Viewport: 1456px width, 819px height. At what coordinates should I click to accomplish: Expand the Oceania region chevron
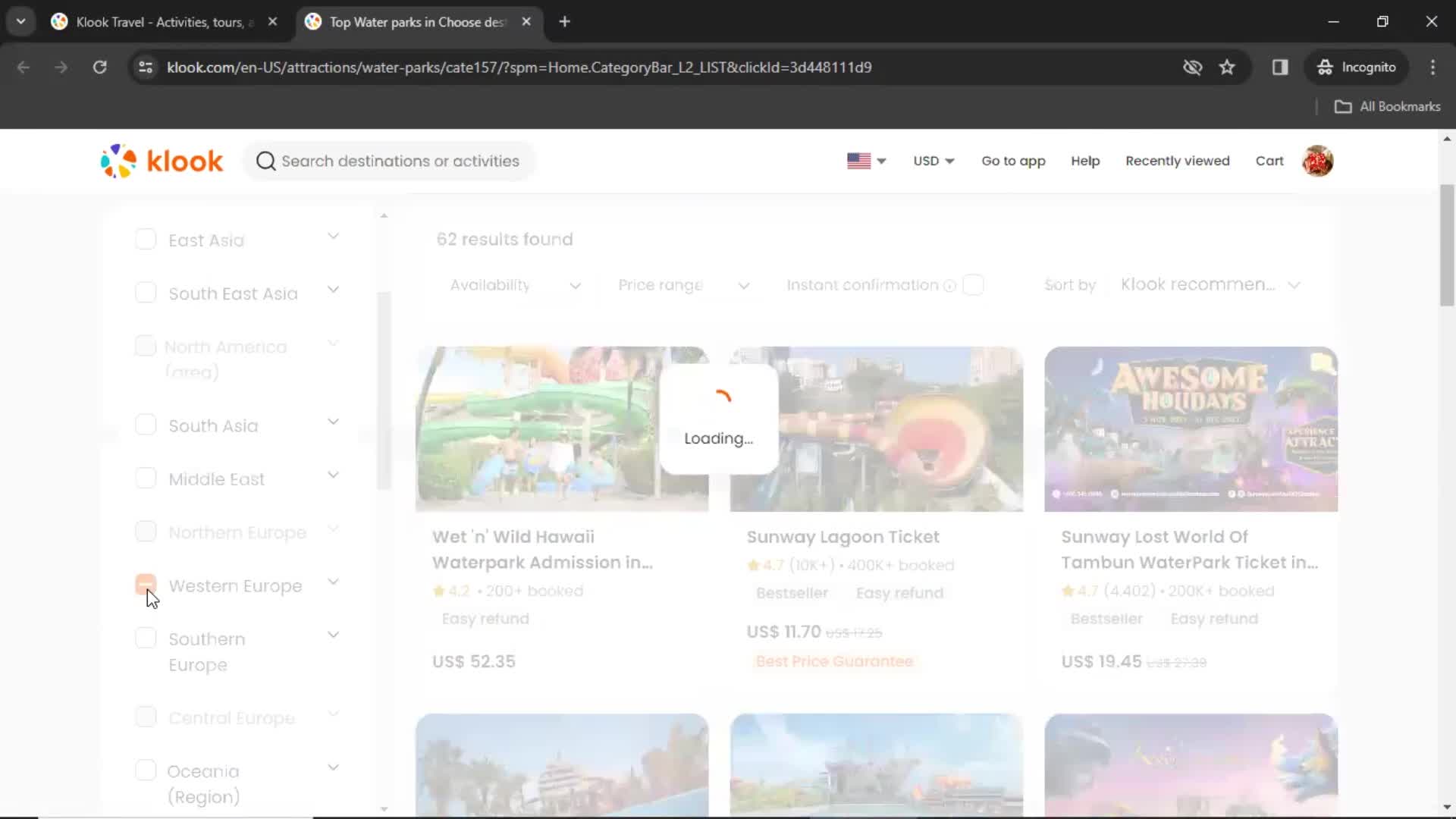(x=333, y=767)
